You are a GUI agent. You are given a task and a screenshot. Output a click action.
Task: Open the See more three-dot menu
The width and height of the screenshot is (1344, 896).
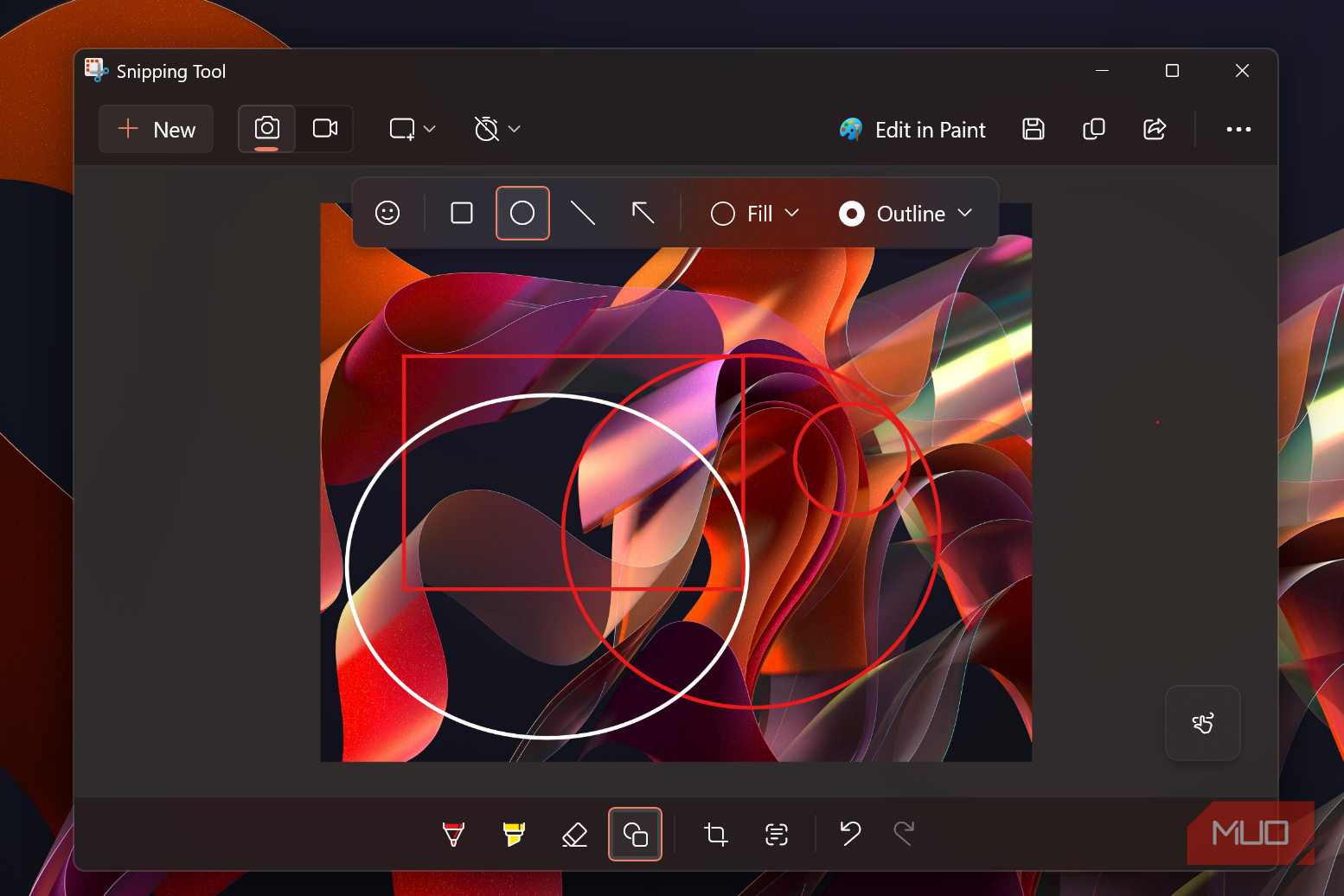[x=1238, y=129]
